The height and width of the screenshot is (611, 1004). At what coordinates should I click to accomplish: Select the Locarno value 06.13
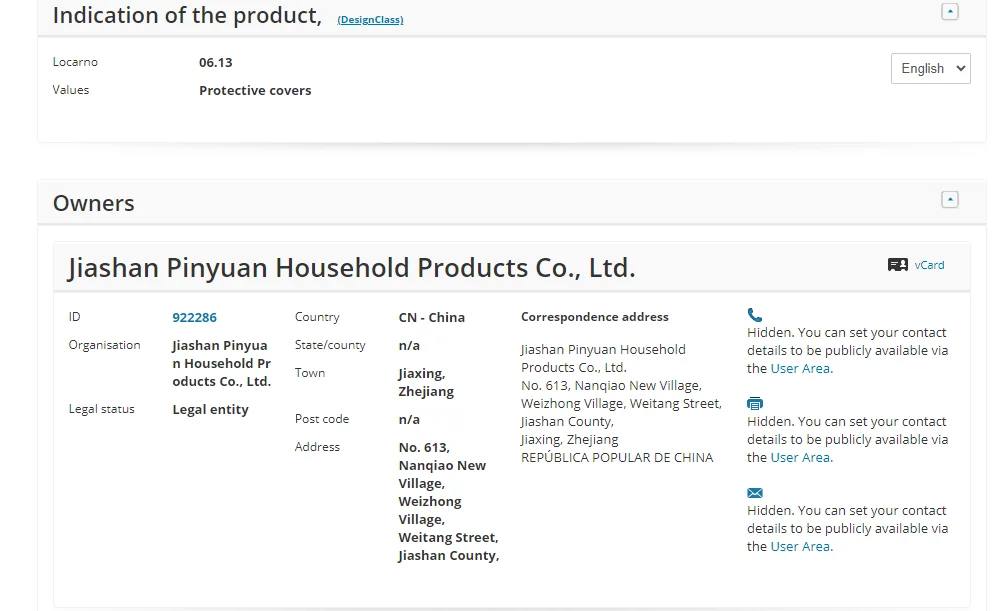(216, 63)
